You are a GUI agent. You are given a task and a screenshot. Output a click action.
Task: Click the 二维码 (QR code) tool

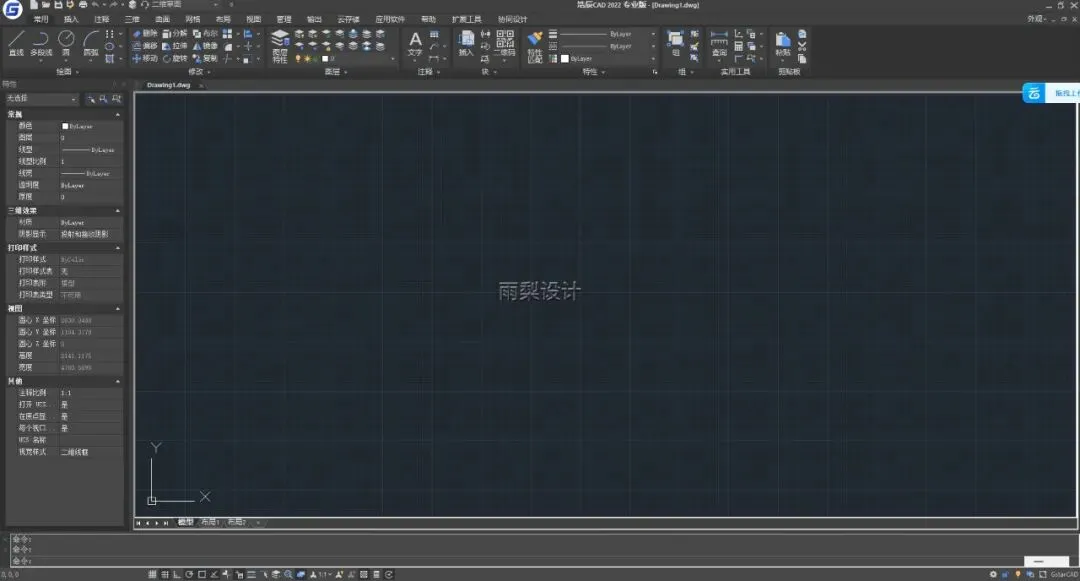click(505, 43)
